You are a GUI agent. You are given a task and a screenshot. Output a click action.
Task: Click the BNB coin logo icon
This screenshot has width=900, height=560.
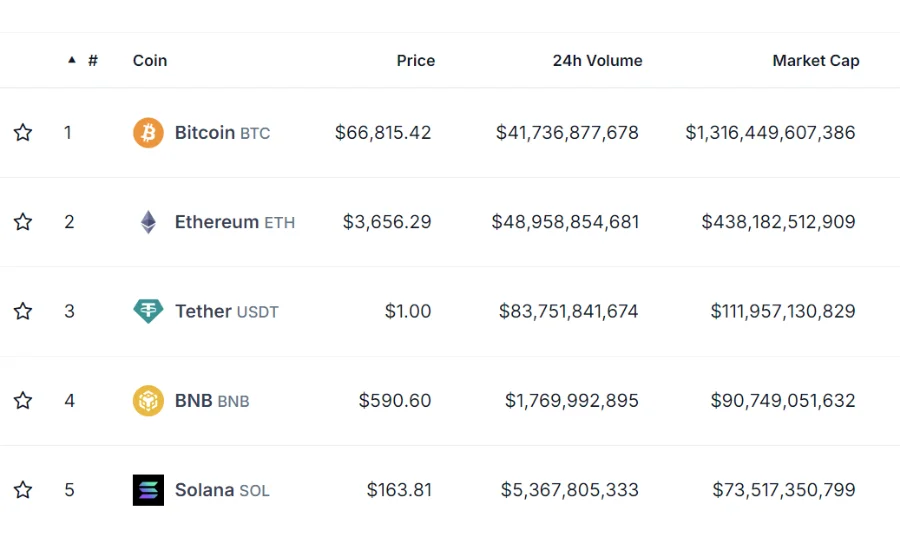pyautogui.click(x=148, y=401)
